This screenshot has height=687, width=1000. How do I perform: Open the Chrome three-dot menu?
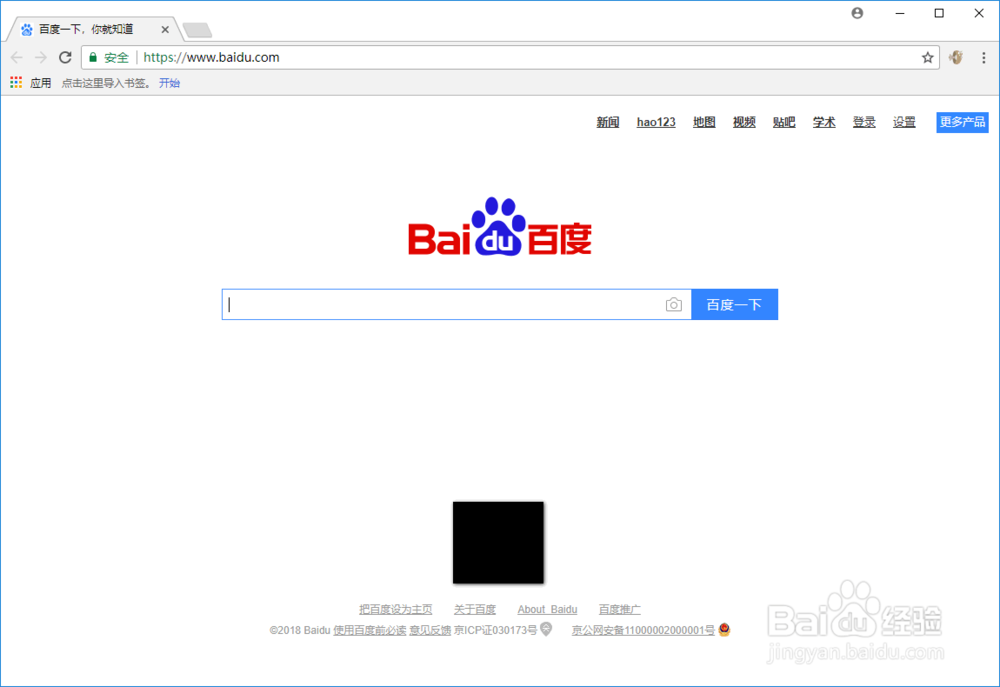(983, 58)
